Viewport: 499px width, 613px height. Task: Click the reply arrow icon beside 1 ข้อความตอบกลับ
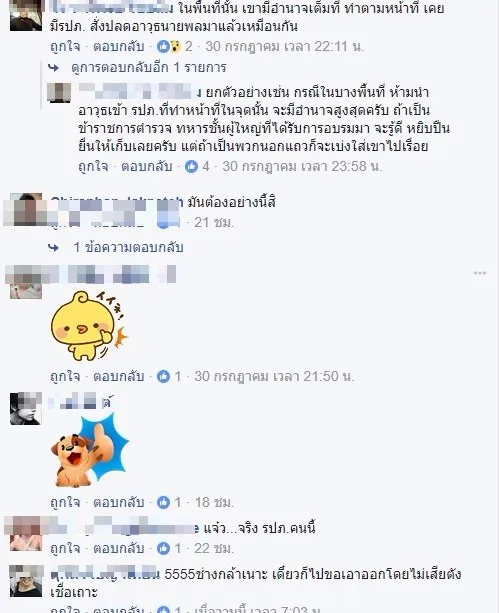54,247
